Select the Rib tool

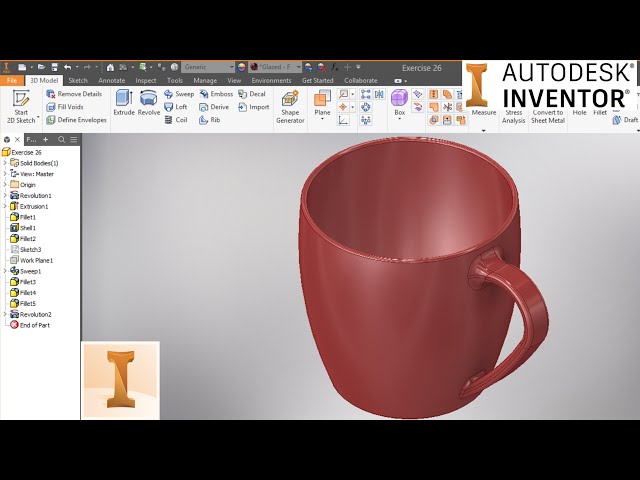[x=210, y=120]
